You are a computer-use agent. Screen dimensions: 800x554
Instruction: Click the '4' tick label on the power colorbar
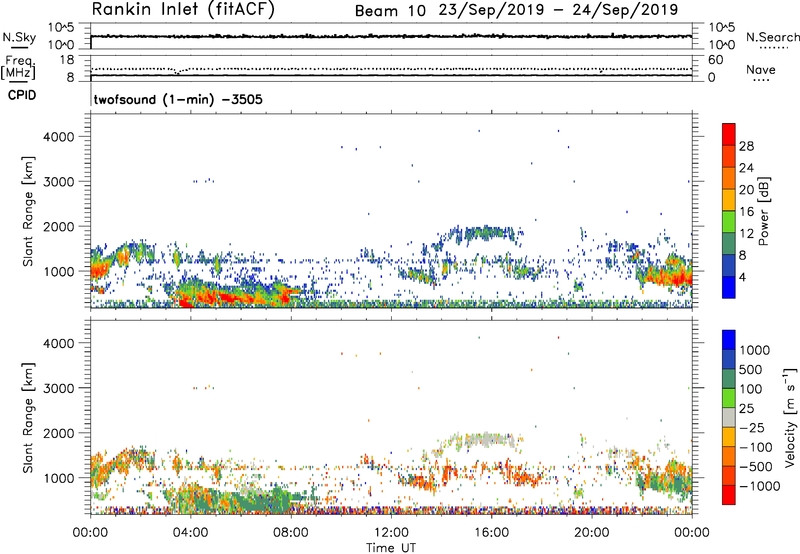tap(743, 278)
